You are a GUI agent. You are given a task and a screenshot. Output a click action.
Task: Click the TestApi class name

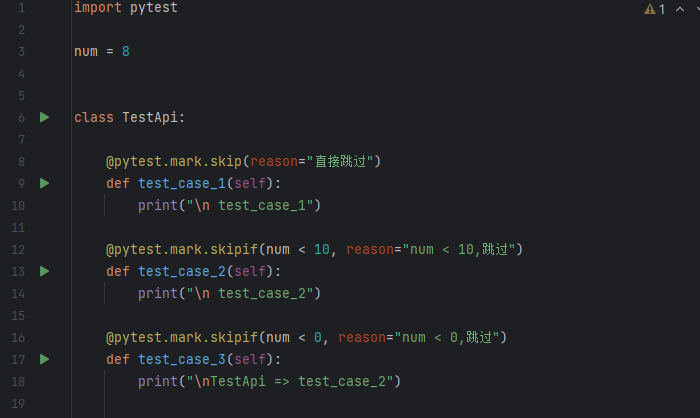(x=150, y=117)
